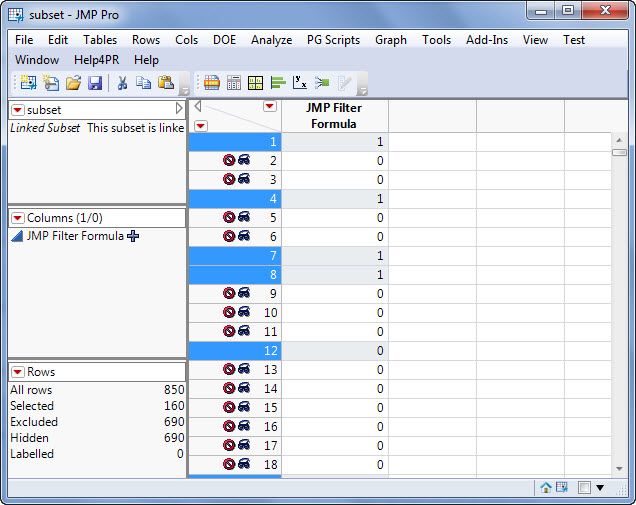Click the orange data table icon in toolbar
Image resolution: width=636 pixels, height=505 pixels.
pyautogui.click(x=212, y=83)
